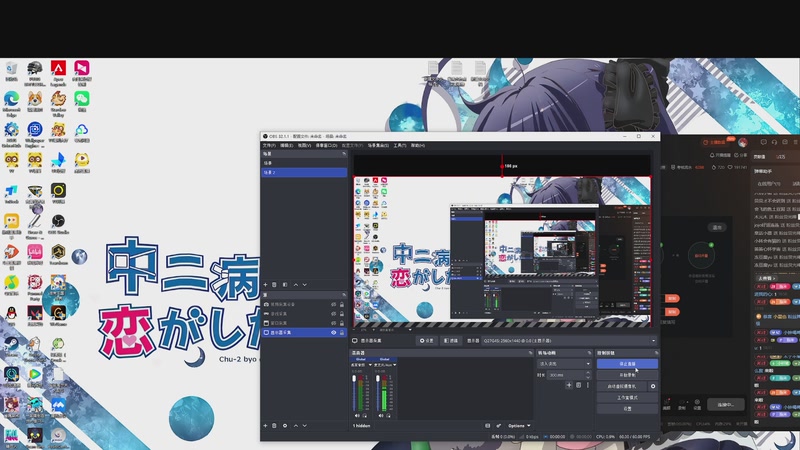Viewport: 800px width, 450px height.
Task: Open the Scene Collection menu in OBS
Action: click(378, 145)
